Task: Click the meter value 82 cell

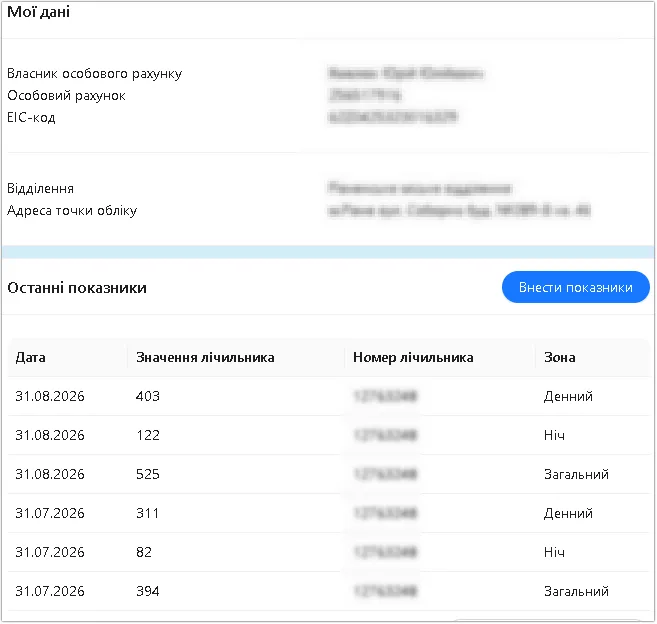Action: (144, 552)
